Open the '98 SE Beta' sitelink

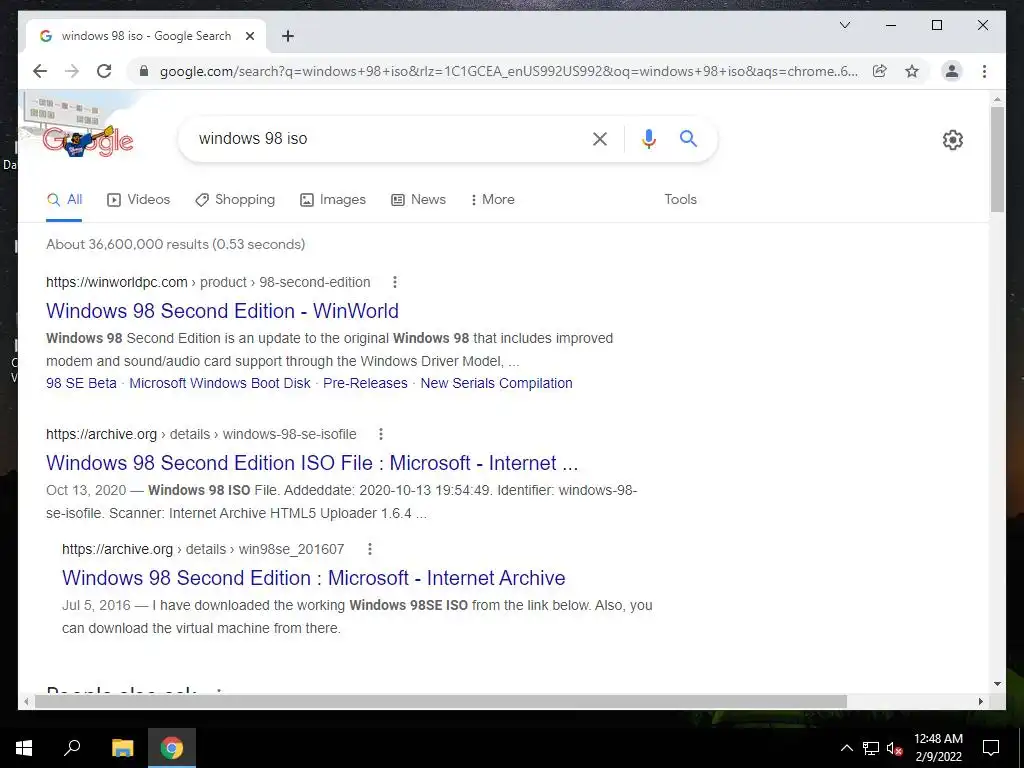coord(81,383)
